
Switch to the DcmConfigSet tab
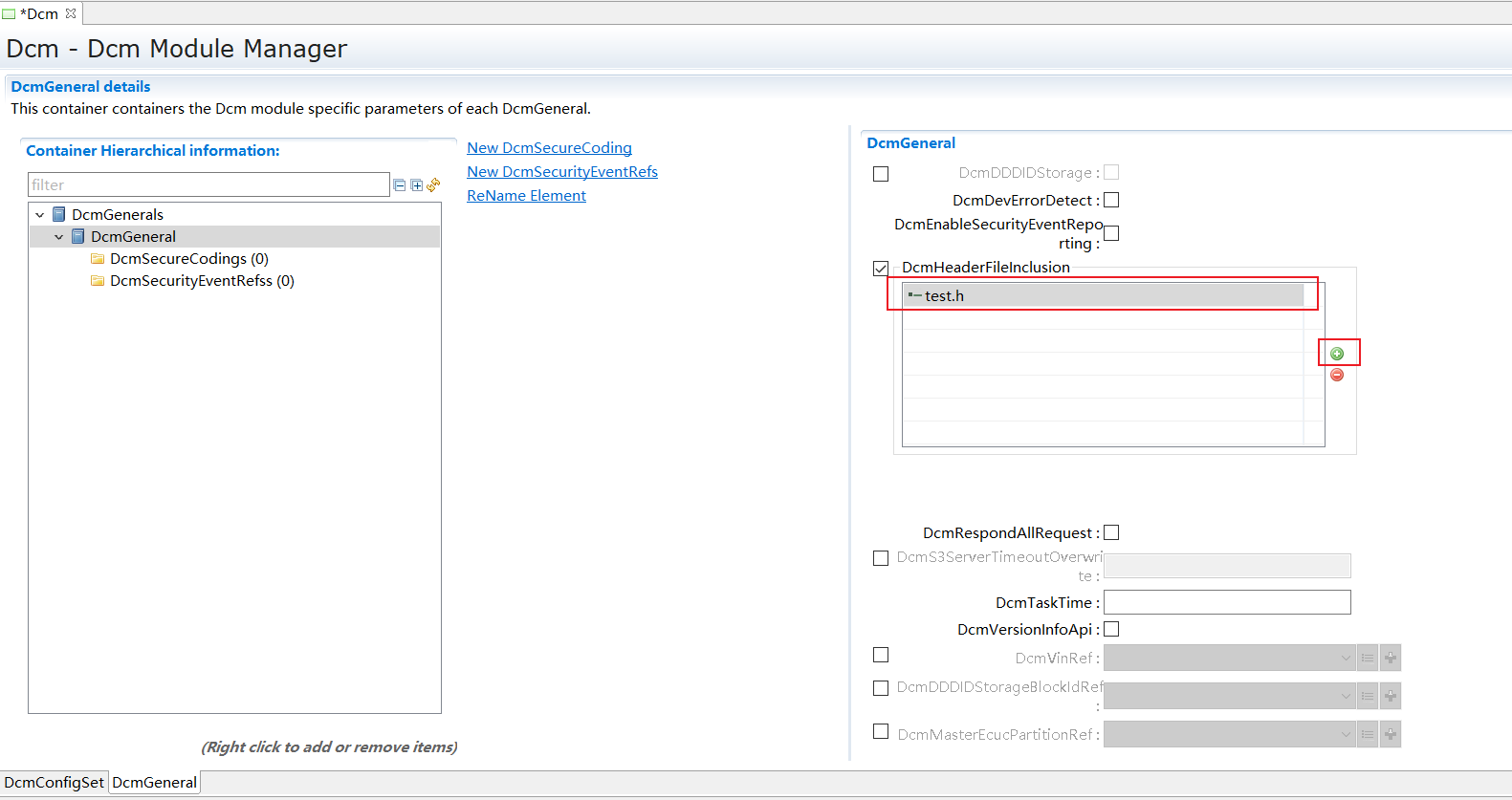click(55, 783)
